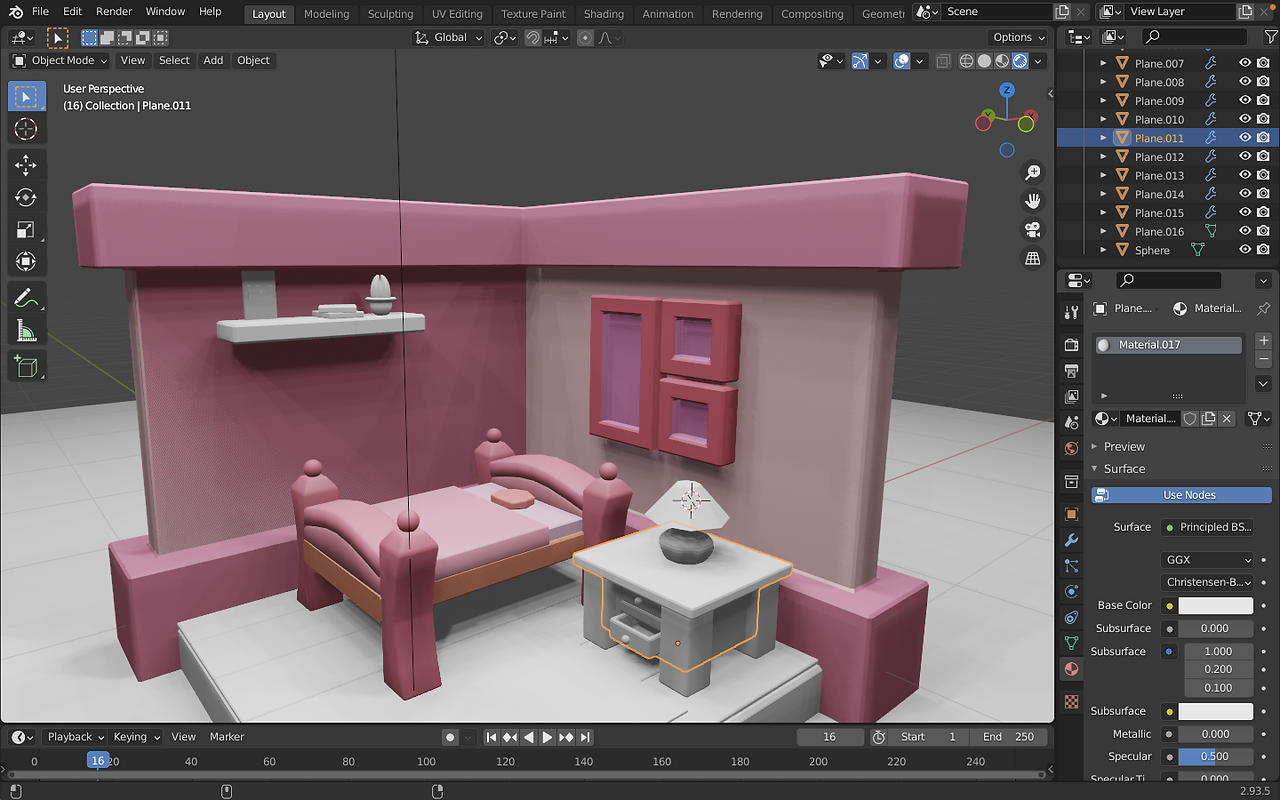Open the Object Constraints properties tab
The image size is (1280, 800).
[x=1071, y=618]
